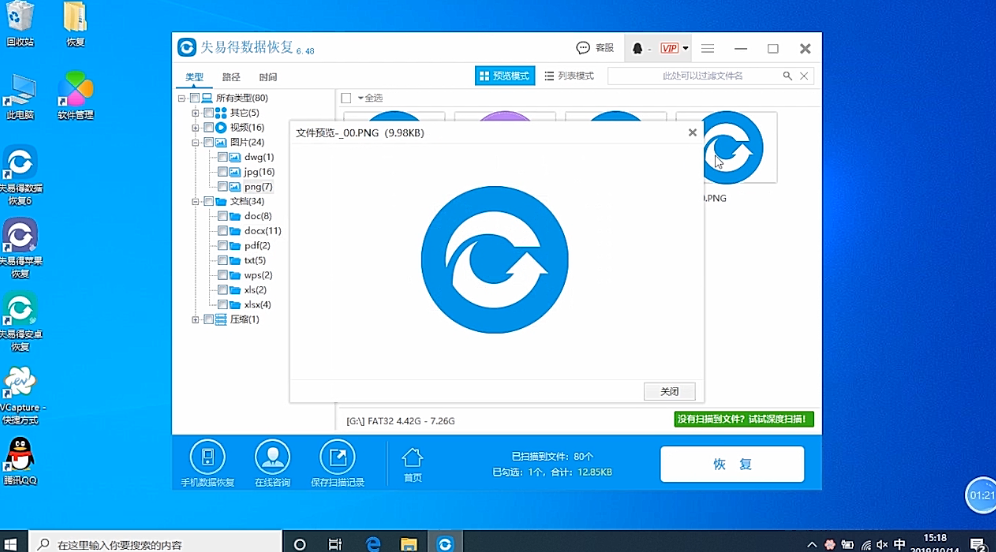Click the green 试试深度扫描 deep scan banner
This screenshot has width=996, height=552.
pos(744,419)
